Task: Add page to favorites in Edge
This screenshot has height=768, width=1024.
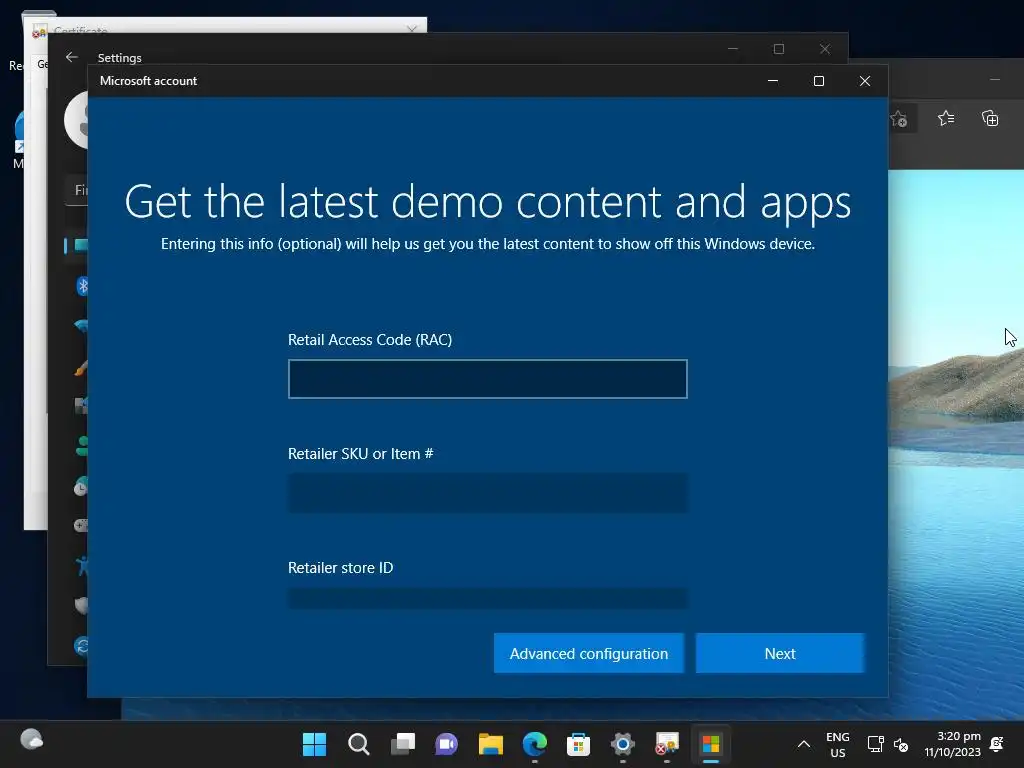Action: pos(899,119)
